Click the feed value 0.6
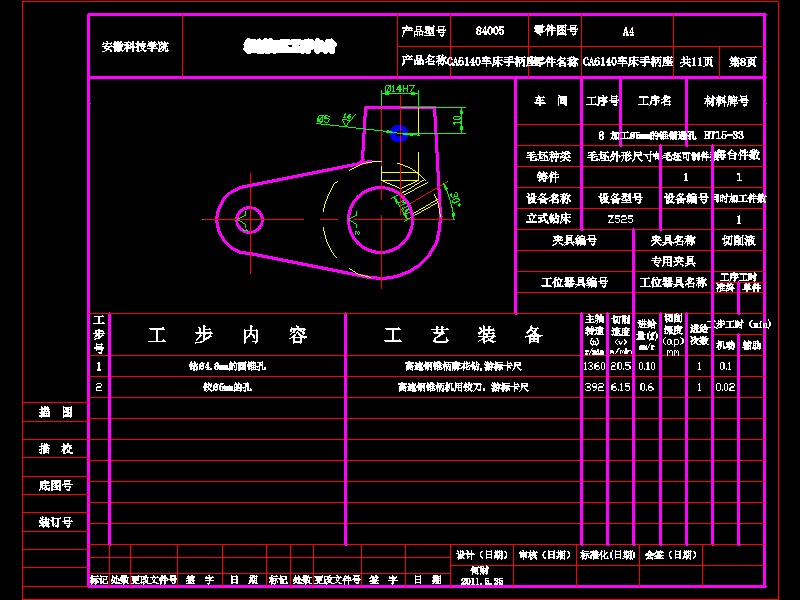 pyautogui.click(x=646, y=387)
